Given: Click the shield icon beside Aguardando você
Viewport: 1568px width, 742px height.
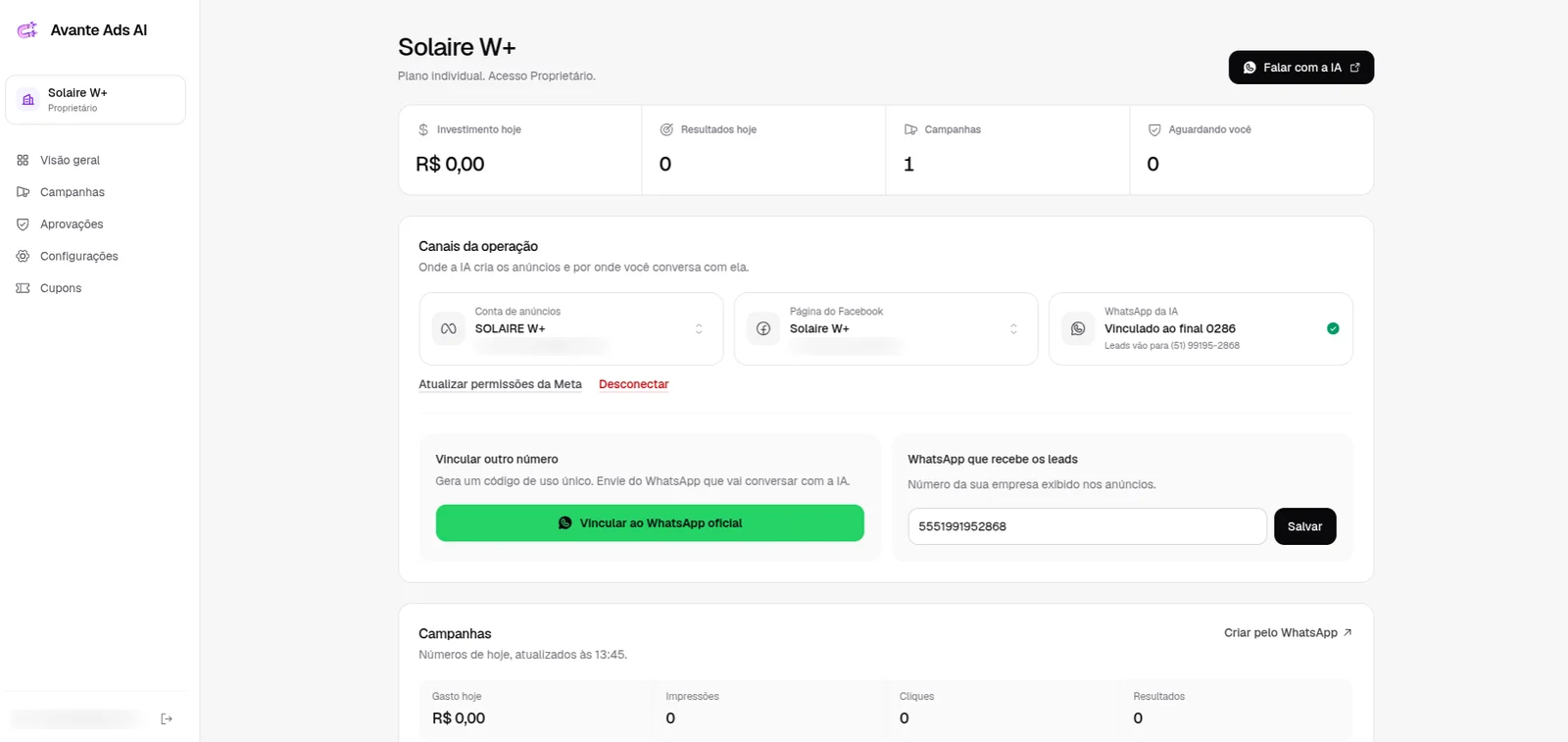Looking at the screenshot, I should pos(1154,129).
